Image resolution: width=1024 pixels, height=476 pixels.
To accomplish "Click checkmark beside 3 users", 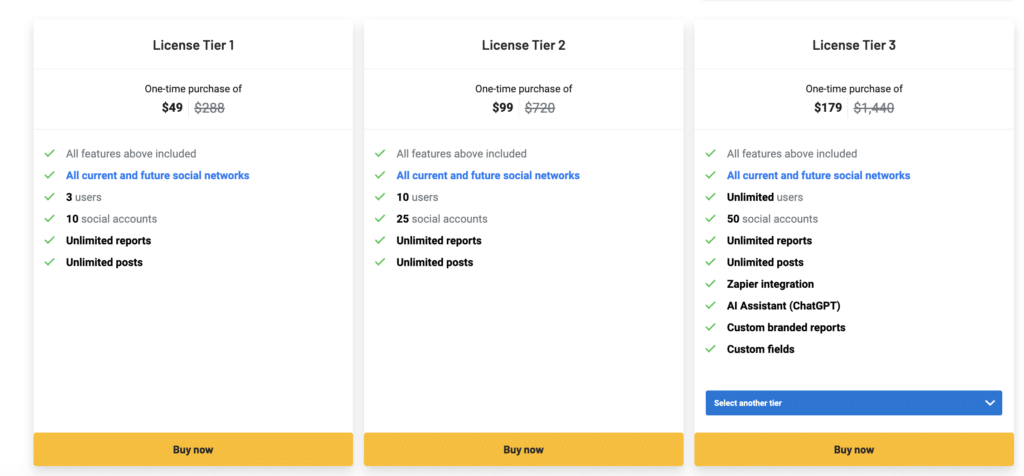I will click(49, 197).
